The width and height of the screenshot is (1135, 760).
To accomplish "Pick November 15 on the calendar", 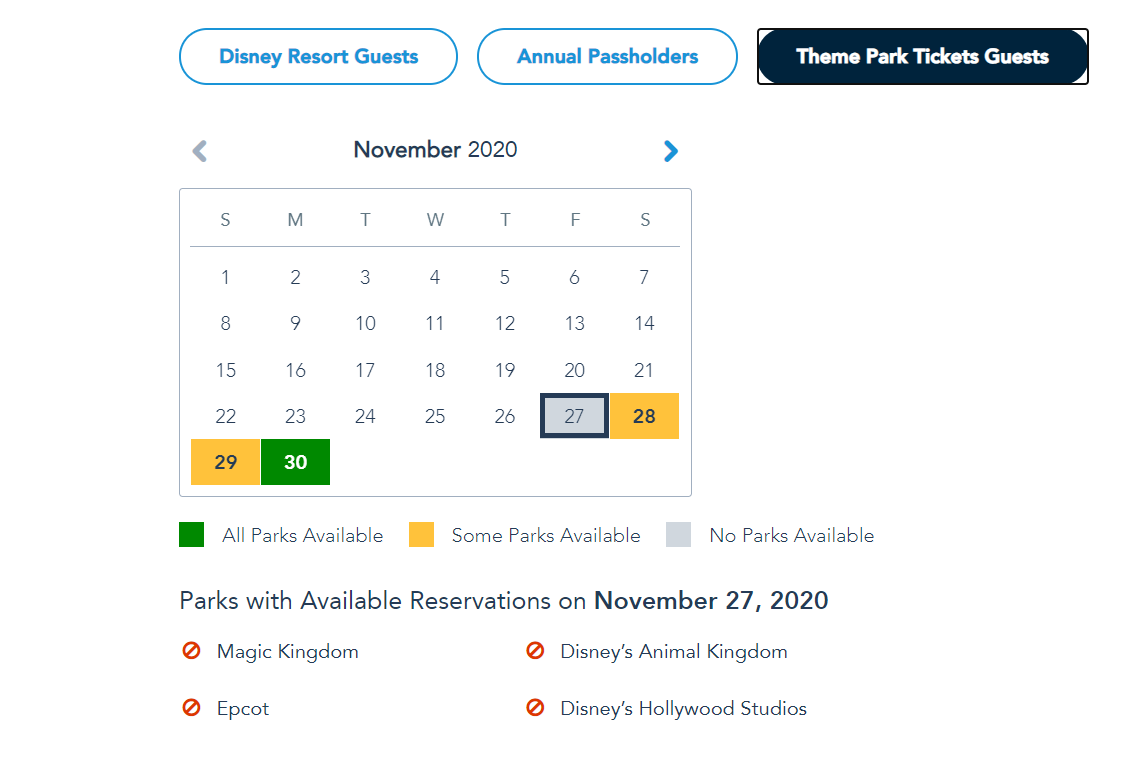I will (x=226, y=370).
